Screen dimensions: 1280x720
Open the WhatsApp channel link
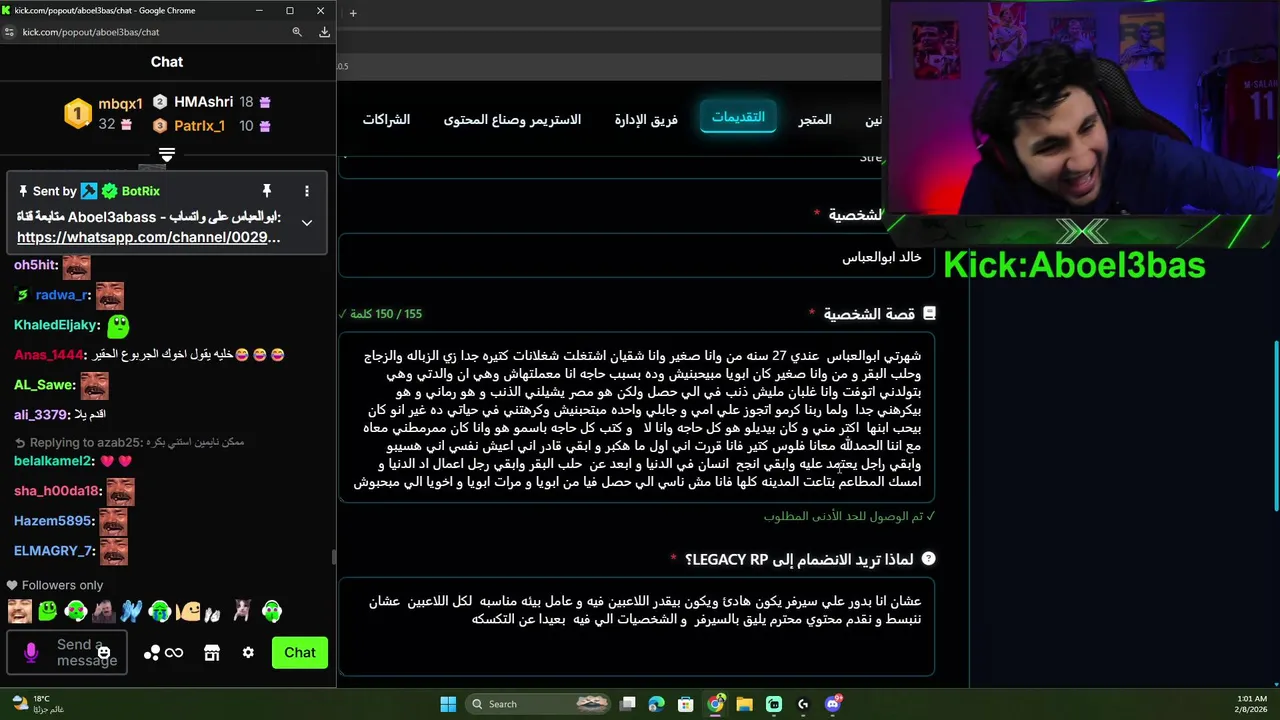point(148,237)
